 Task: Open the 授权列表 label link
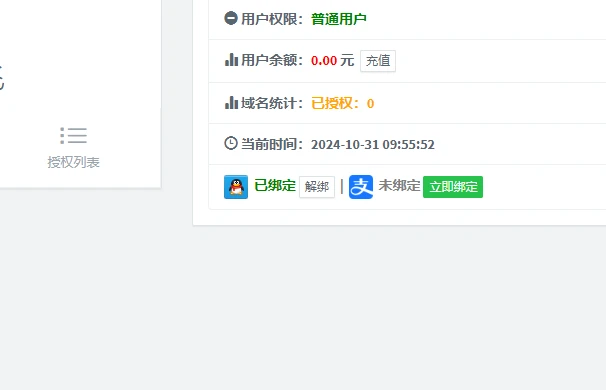(73, 162)
